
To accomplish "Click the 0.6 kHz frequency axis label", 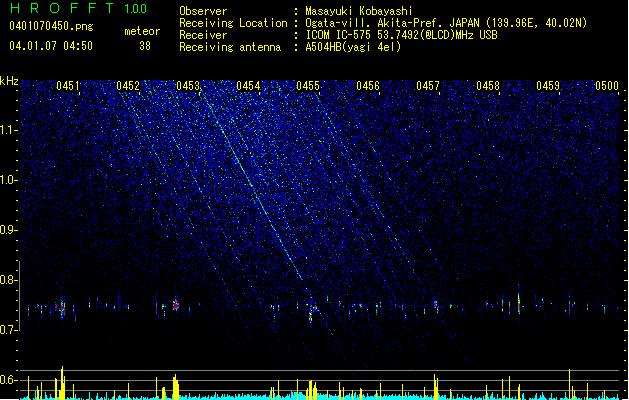I will tap(8, 380).
